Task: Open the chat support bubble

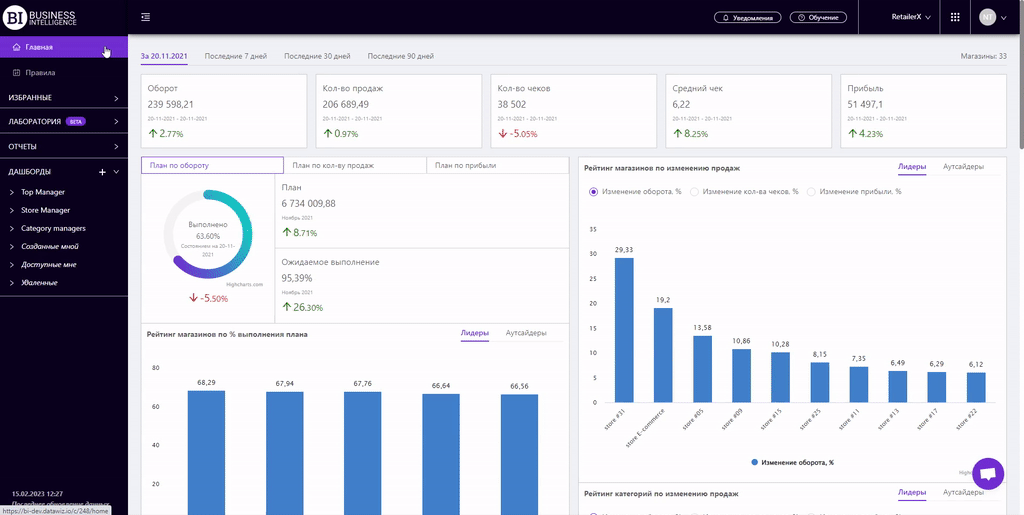Action: pos(987,474)
